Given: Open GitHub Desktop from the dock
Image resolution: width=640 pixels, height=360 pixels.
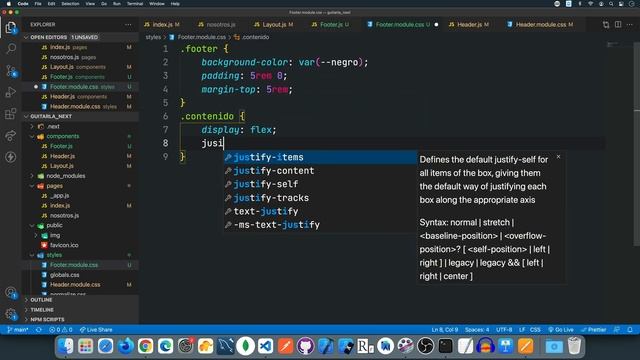Looking at the screenshot, I should 306,346.
